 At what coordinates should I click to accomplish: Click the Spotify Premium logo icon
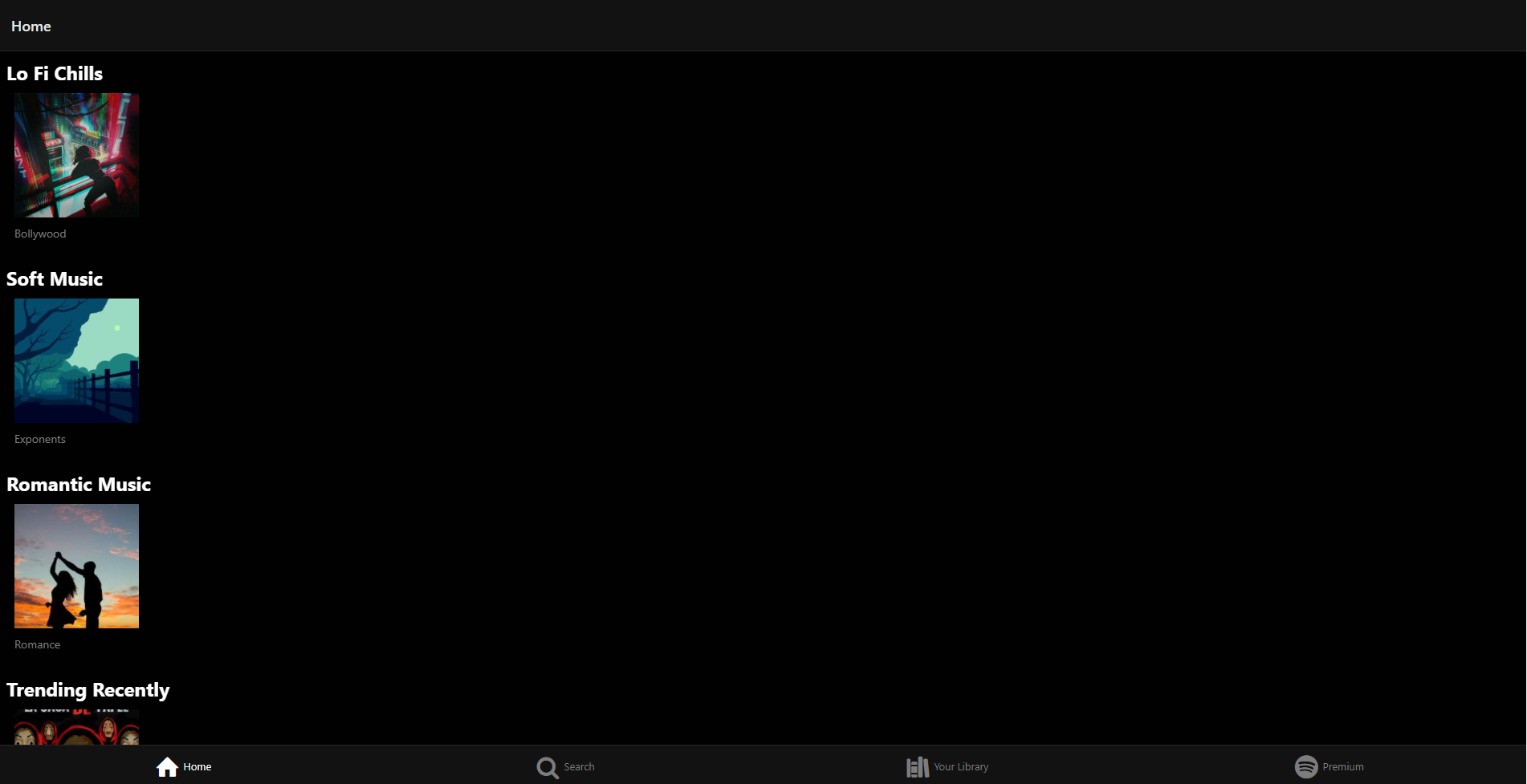pos(1306,767)
